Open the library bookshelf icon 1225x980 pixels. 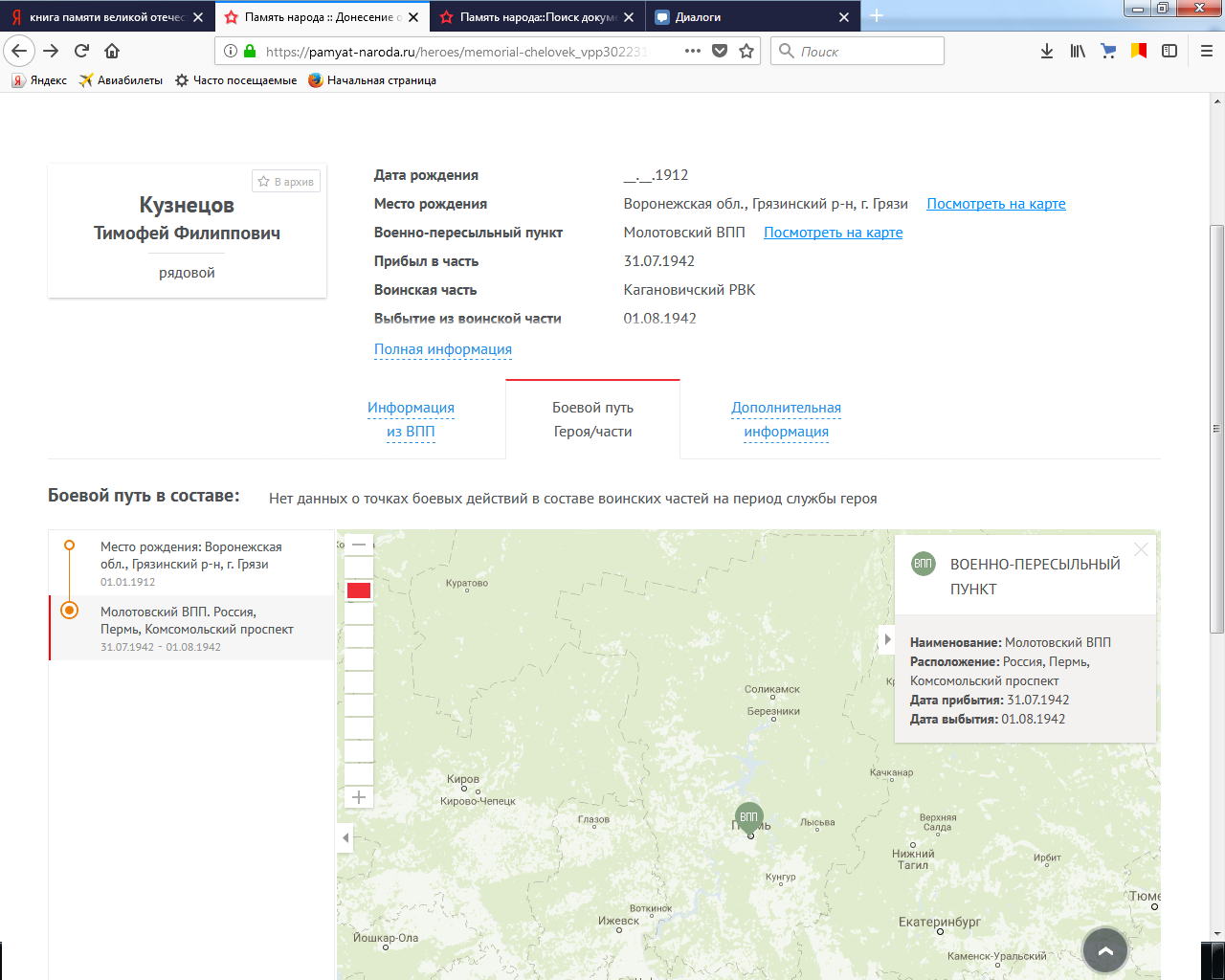1078,51
